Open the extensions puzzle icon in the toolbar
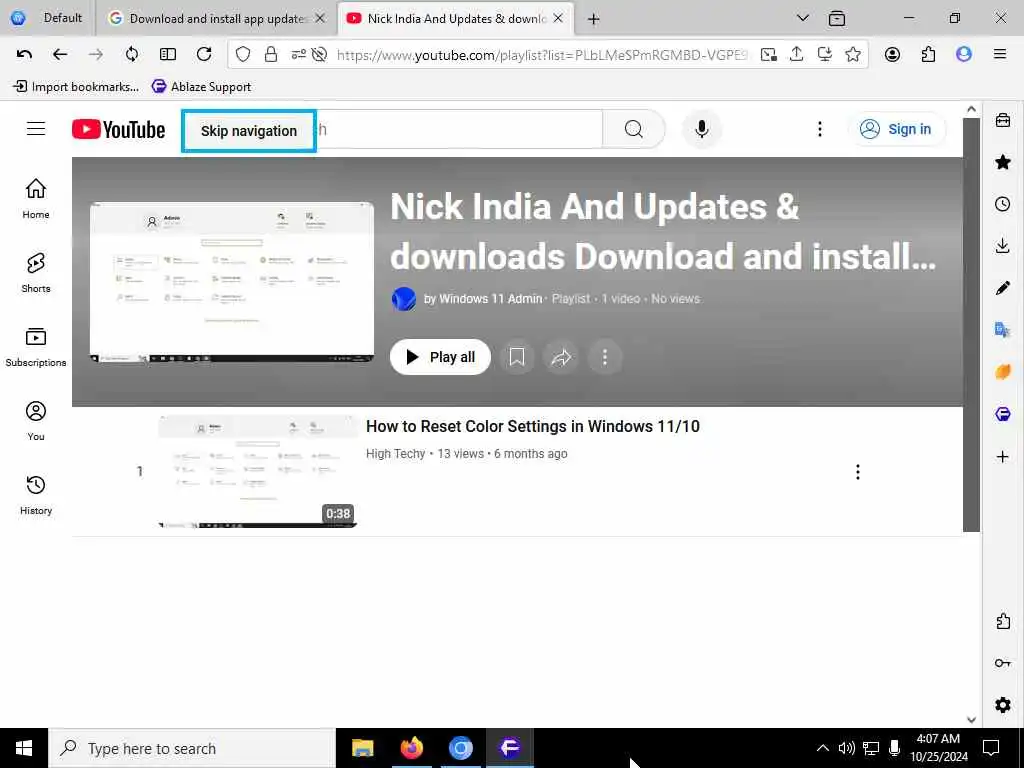 [x=928, y=54]
